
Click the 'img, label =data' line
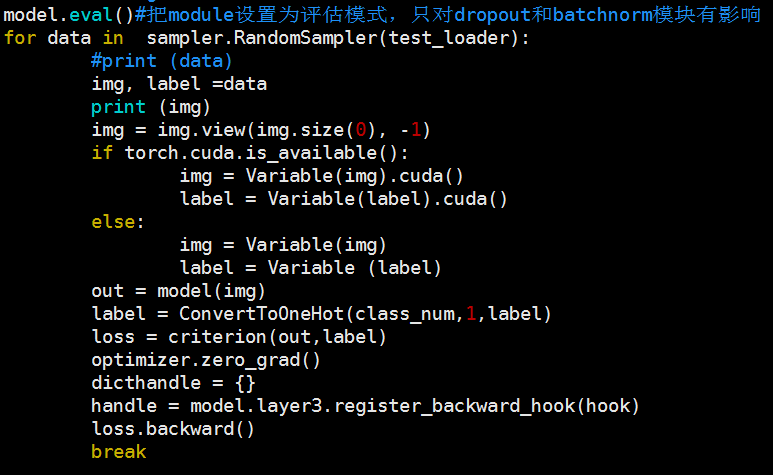click(178, 84)
